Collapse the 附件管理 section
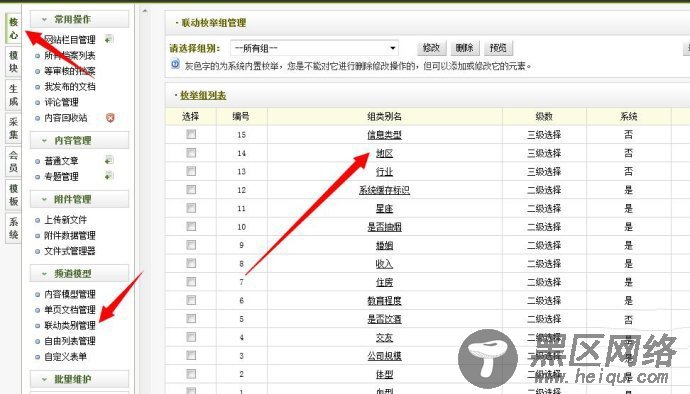The width and height of the screenshot is (690, 394). click(79, 199)
